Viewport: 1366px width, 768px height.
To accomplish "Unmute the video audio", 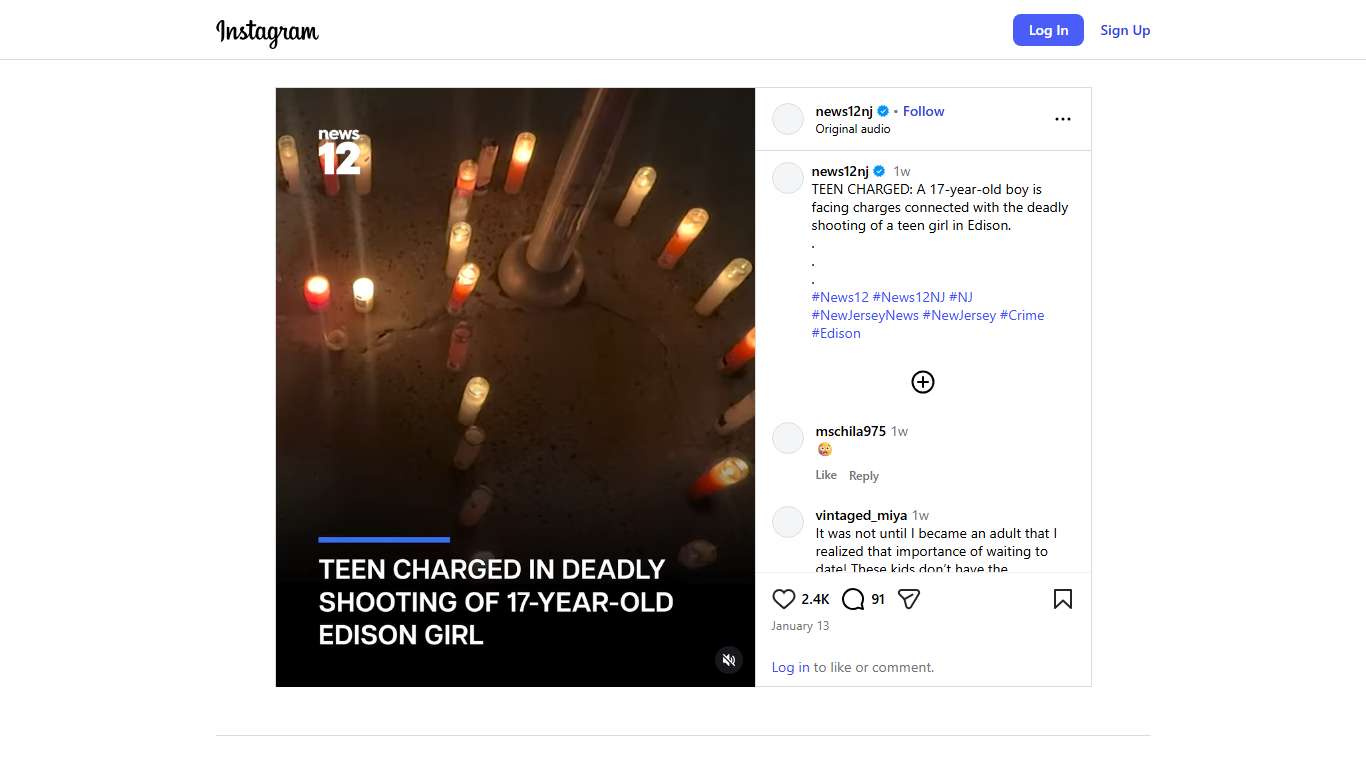I will [729, 660].
